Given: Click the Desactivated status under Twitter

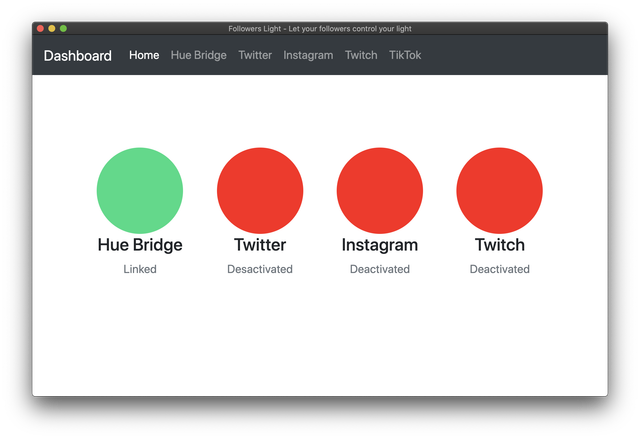Looking at the screenshot, I should click(260, 269).
